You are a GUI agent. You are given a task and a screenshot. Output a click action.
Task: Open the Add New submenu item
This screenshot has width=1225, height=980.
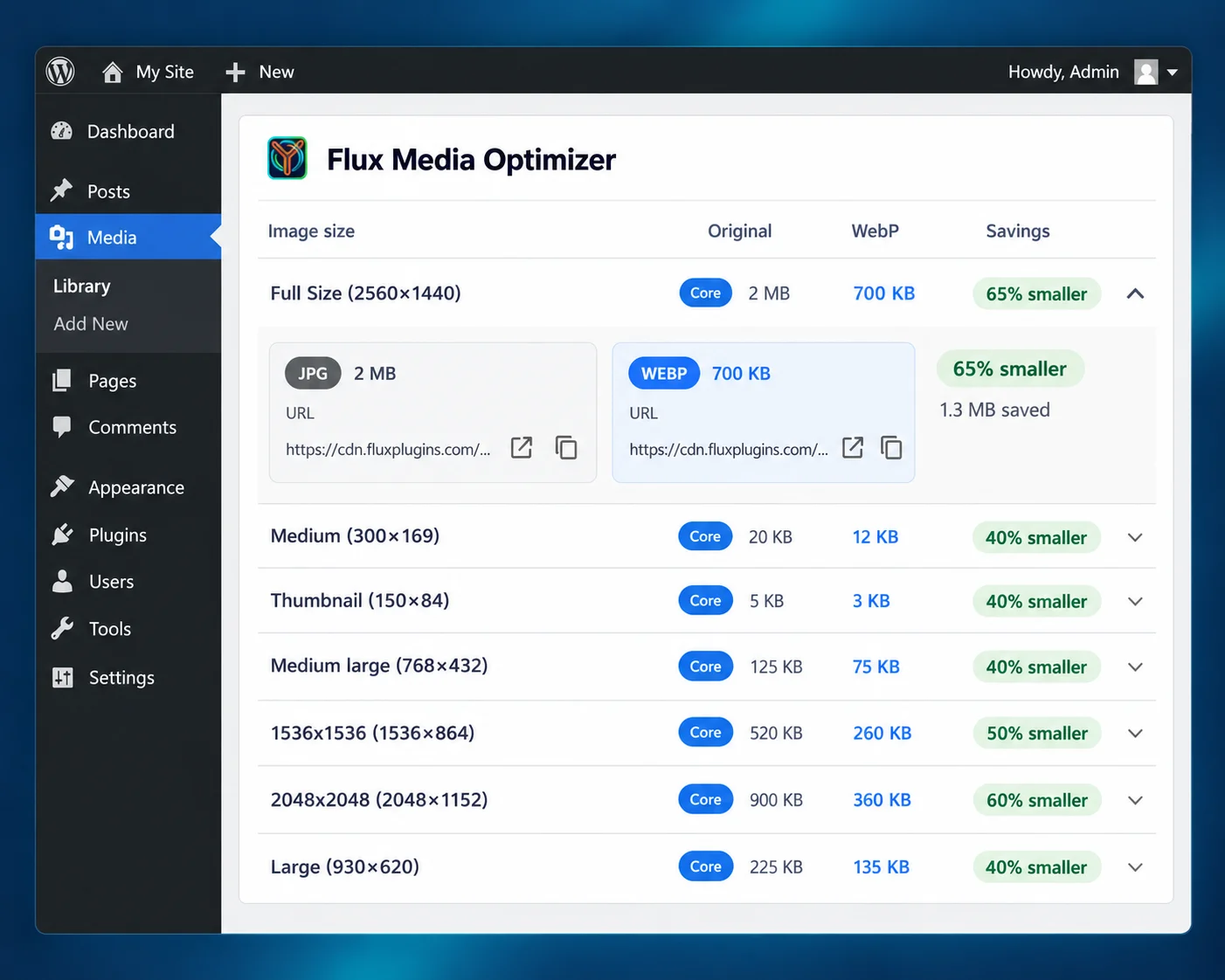coord(91,323)
